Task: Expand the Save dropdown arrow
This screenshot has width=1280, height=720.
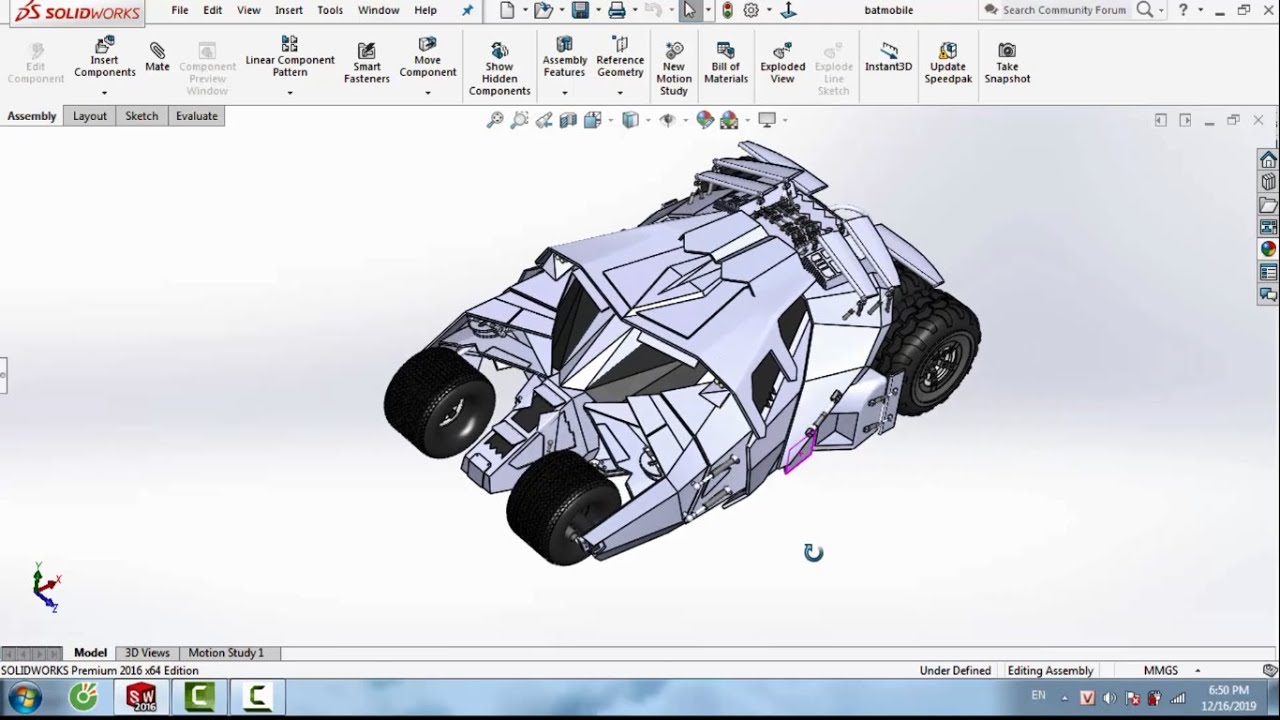Action: point(597,11)
